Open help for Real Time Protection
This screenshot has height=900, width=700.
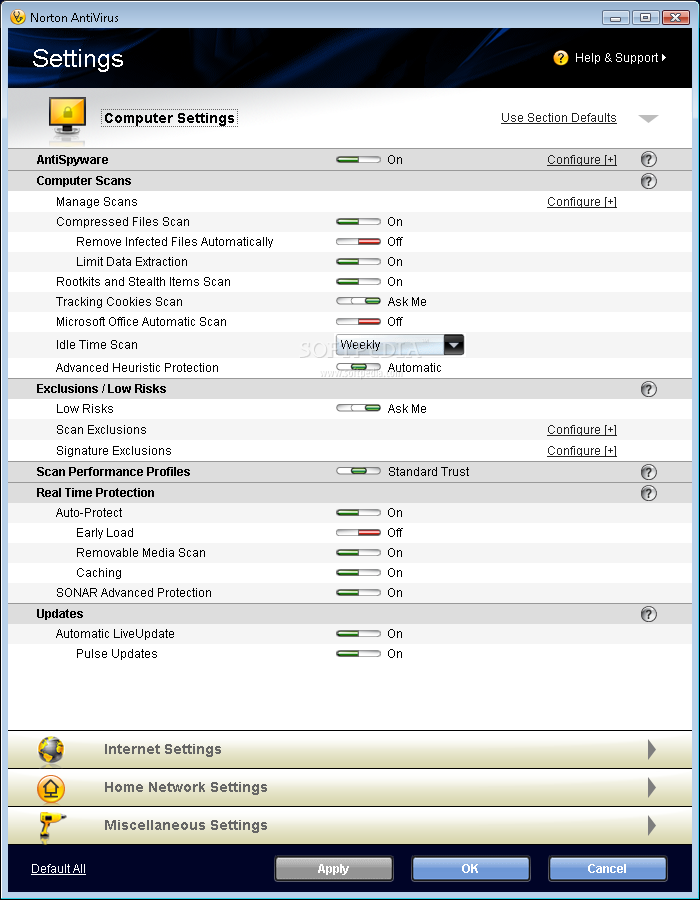[648, 493]
